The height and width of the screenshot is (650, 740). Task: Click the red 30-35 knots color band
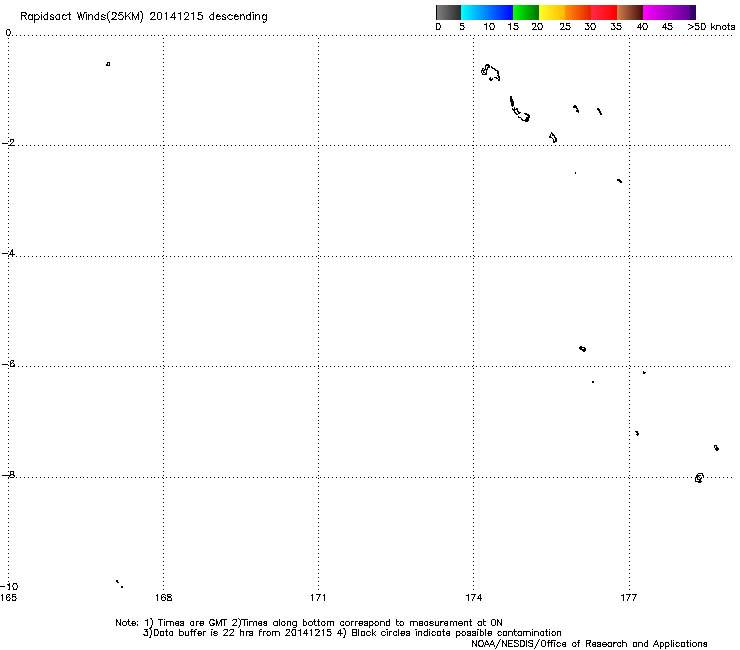tap(604, 12)
